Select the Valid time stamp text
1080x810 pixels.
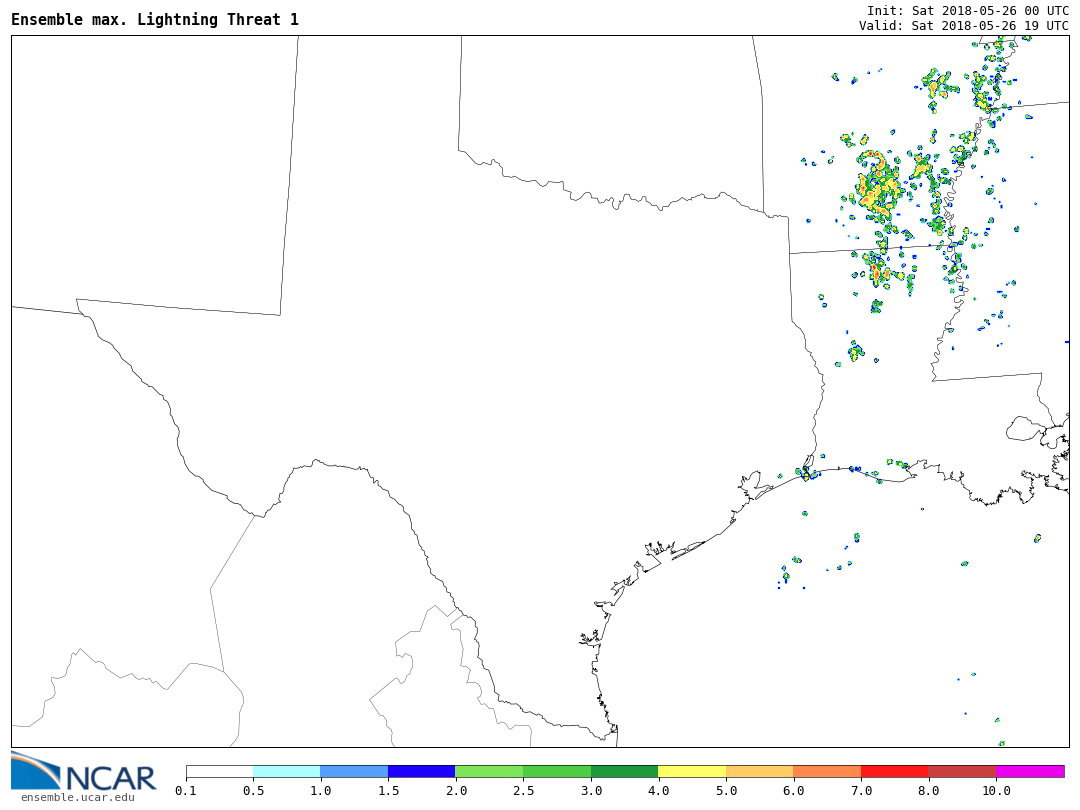tap(963, 26)
